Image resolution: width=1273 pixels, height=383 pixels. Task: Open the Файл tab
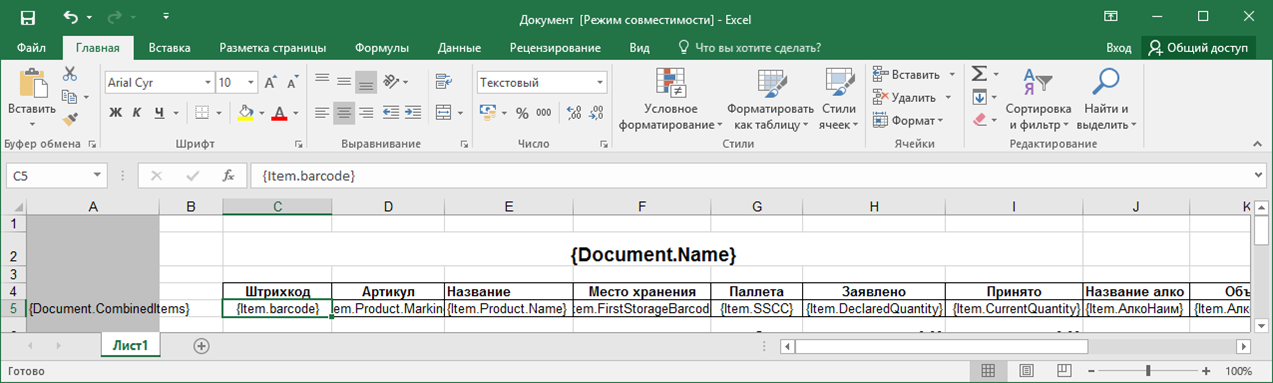[31, 47]
